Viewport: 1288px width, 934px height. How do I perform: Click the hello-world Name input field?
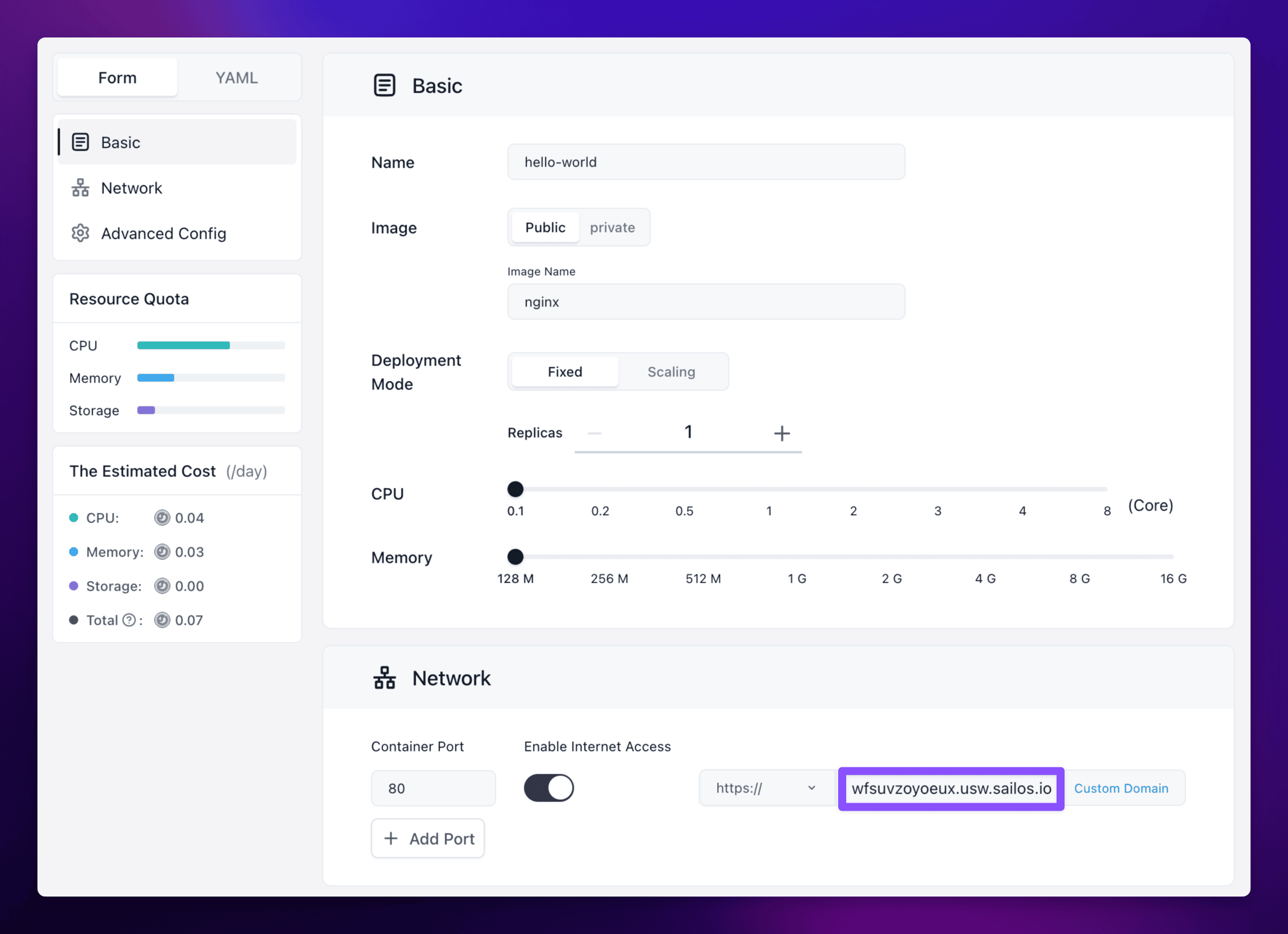click(x=705, y=162)
